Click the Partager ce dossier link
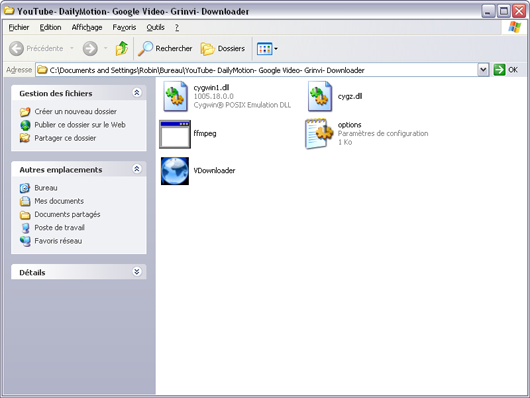The image size is (530, 398). pos(65,138)
